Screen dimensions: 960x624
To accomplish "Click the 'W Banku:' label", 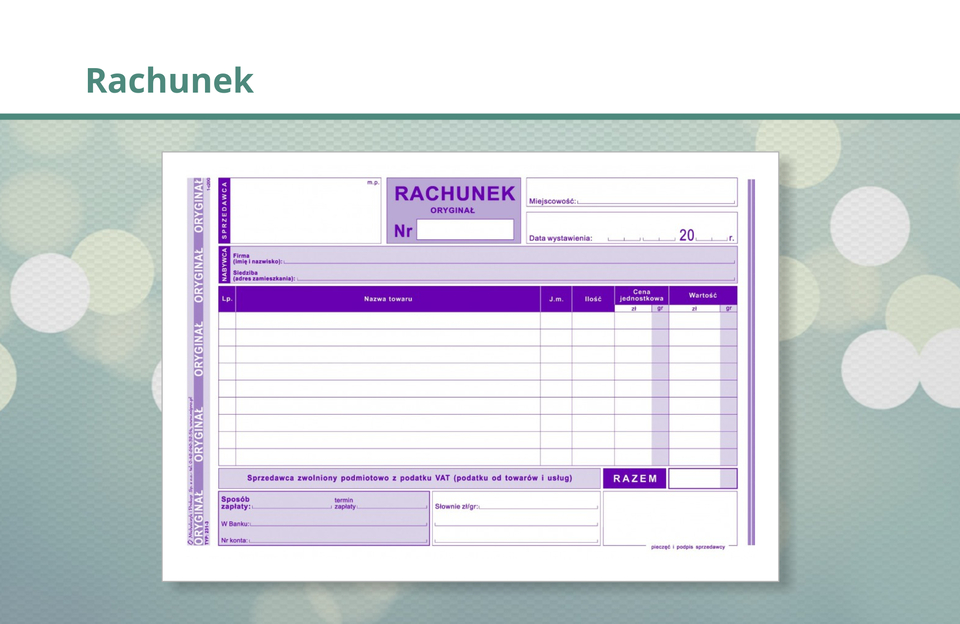I will 235,524.
